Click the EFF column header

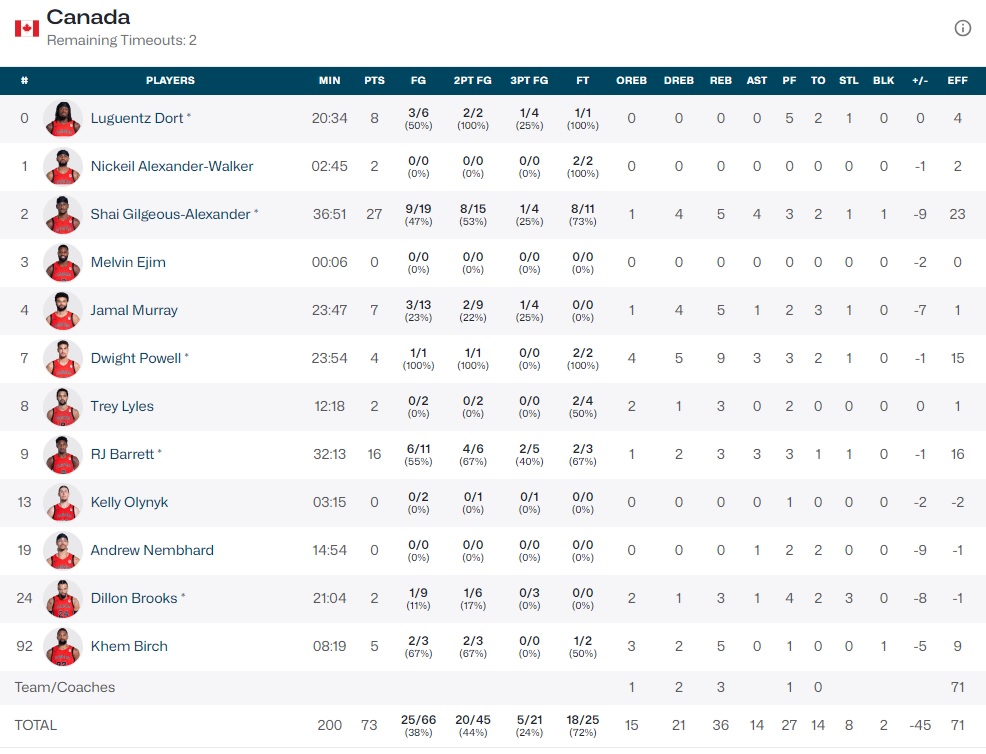click(x=957, y=81)
